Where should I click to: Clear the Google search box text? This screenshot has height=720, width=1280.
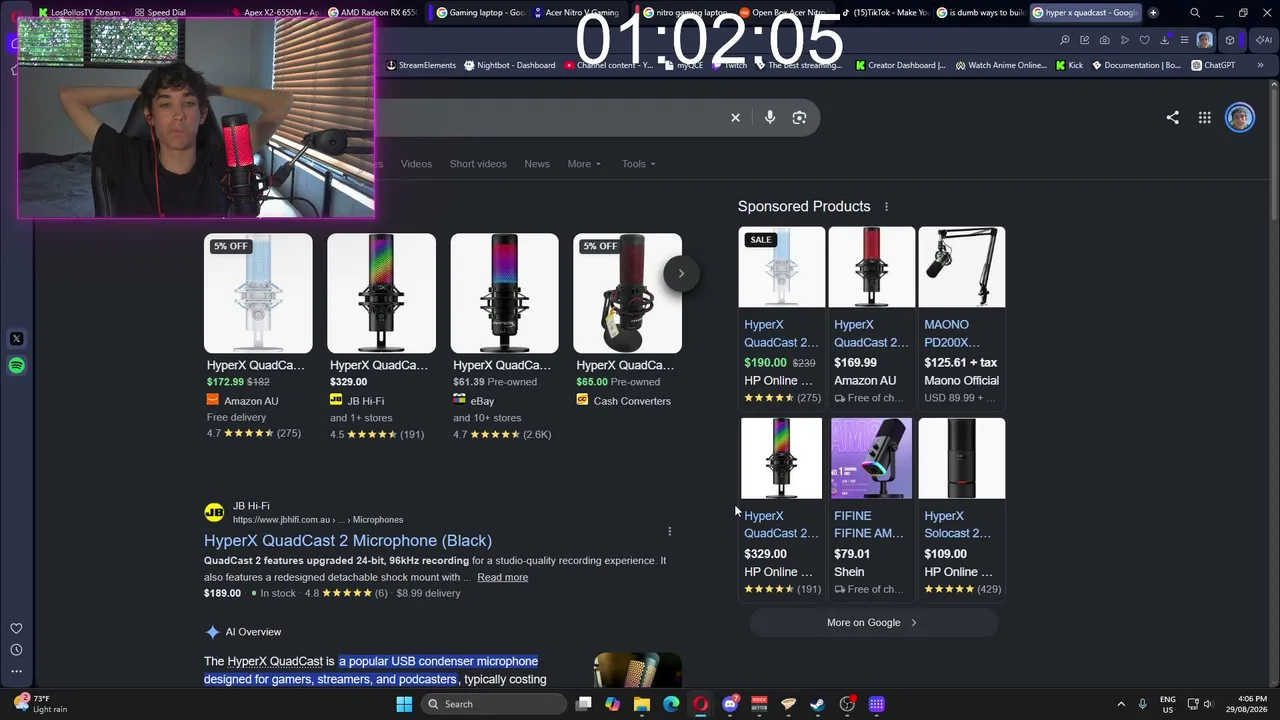(735, 118)
